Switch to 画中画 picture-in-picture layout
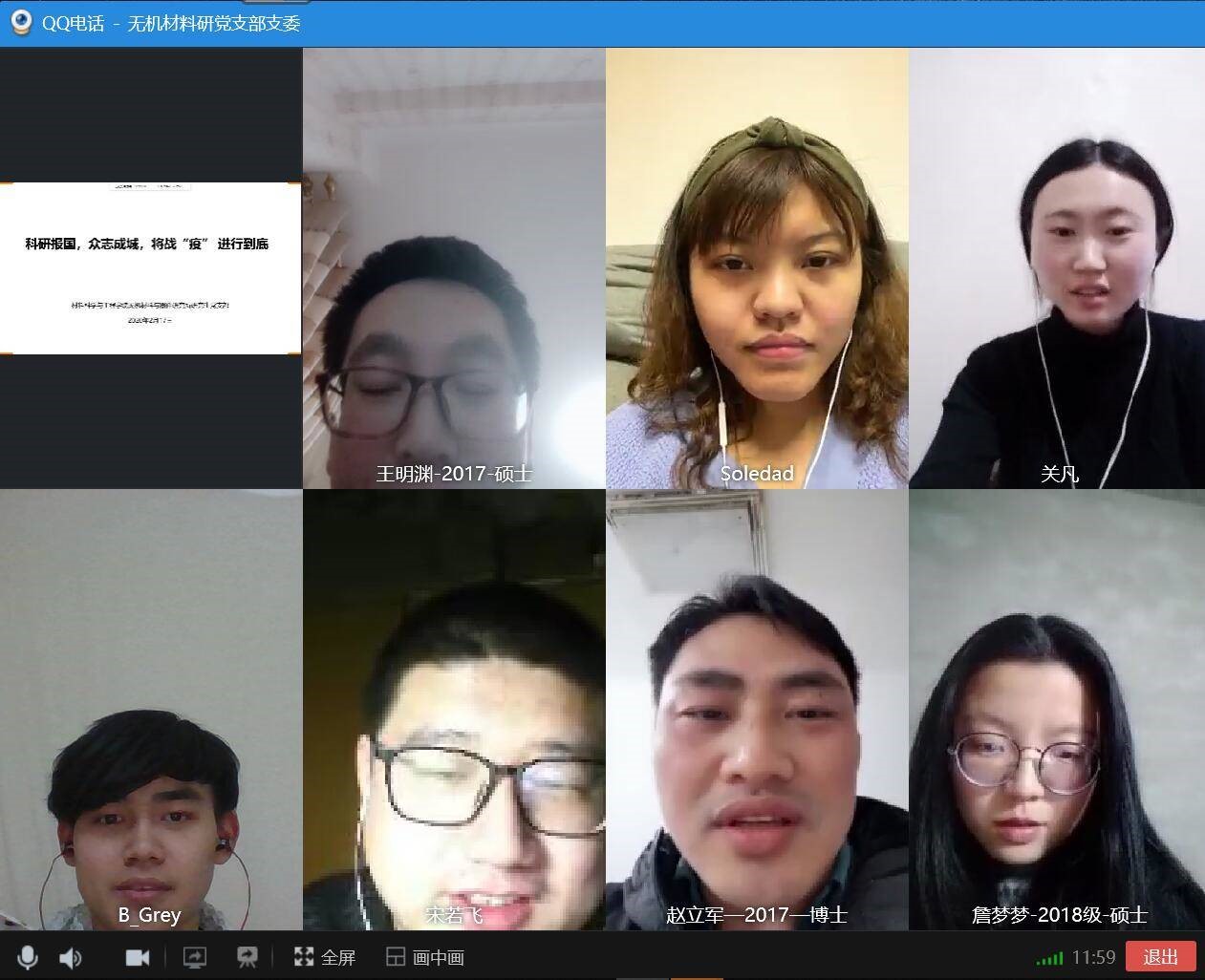Image resolution: width=1205 pixels, height=980 pixels. tap(425, 957)
